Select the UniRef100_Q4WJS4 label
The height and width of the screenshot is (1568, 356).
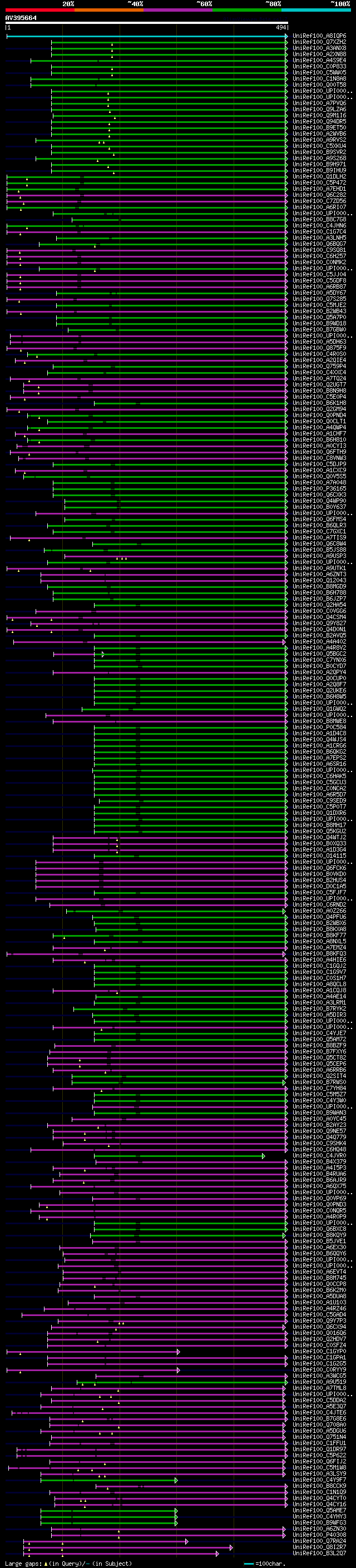click(319, 740)
